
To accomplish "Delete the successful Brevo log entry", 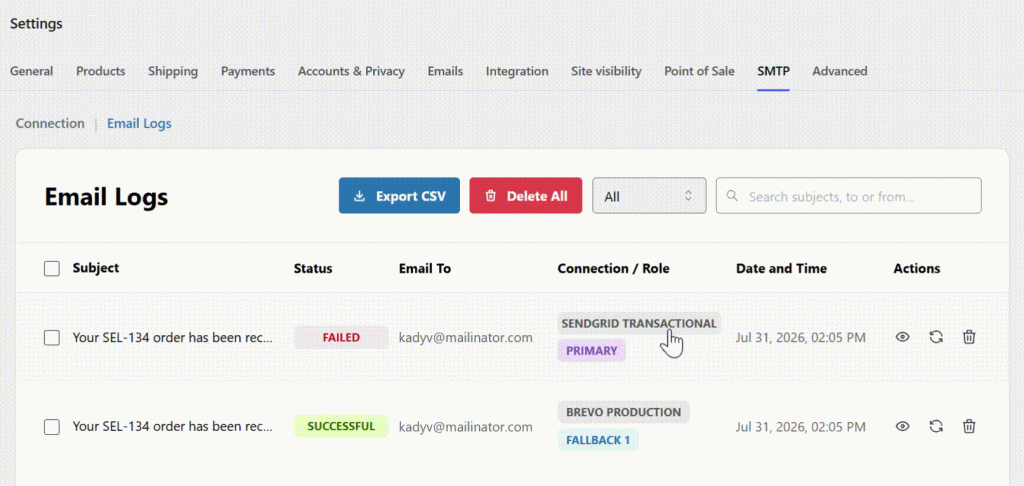I will tap(969, 427).
